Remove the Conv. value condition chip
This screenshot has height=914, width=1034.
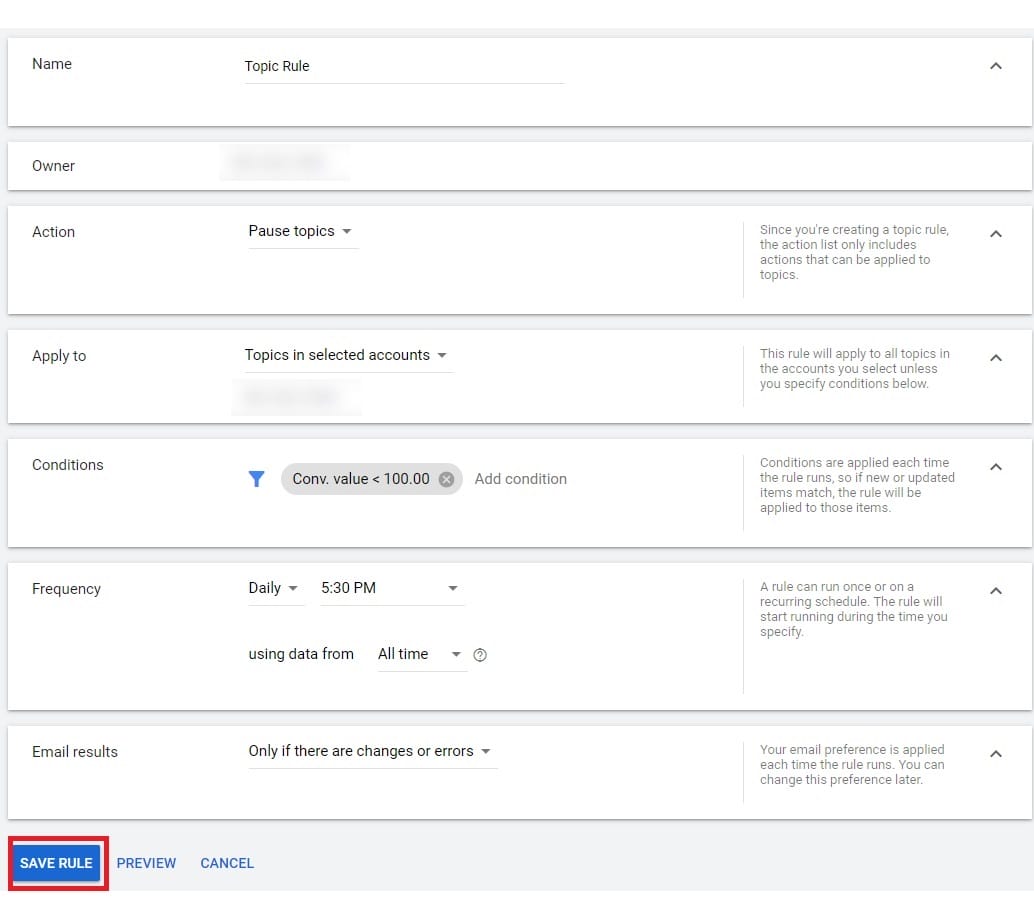446,479
